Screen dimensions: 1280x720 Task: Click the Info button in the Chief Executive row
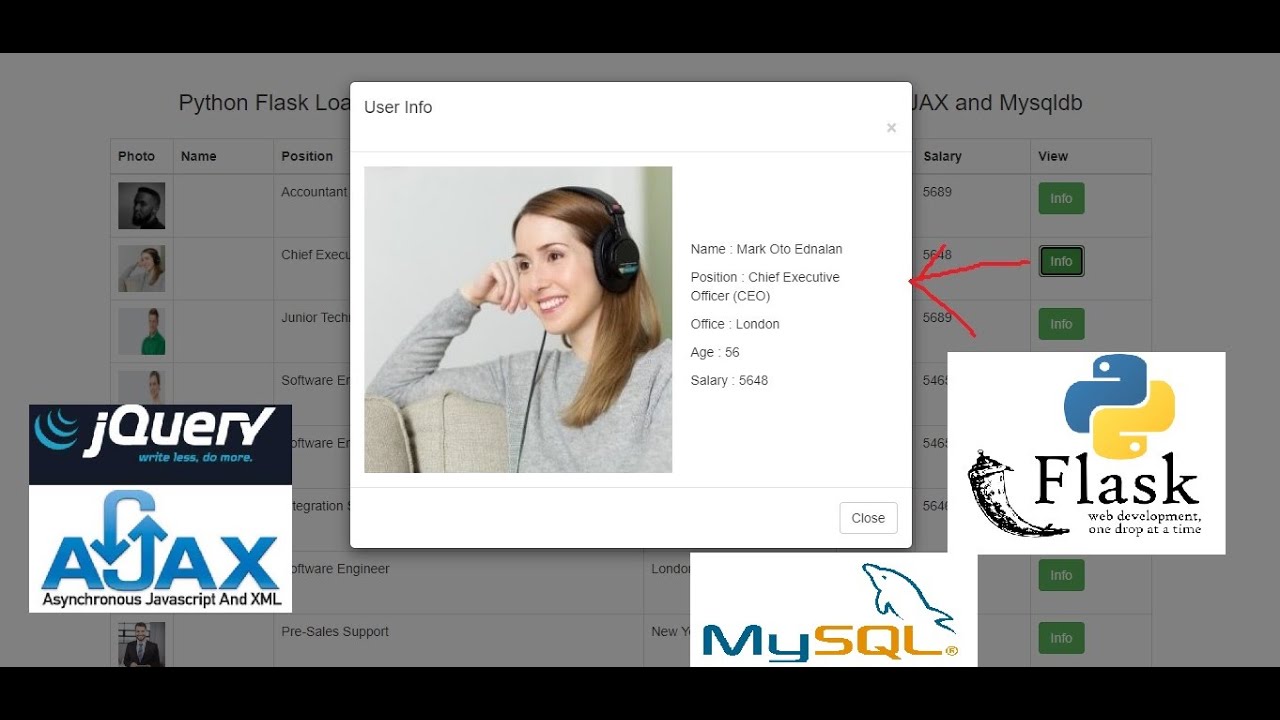click(x=1061, y=261)
